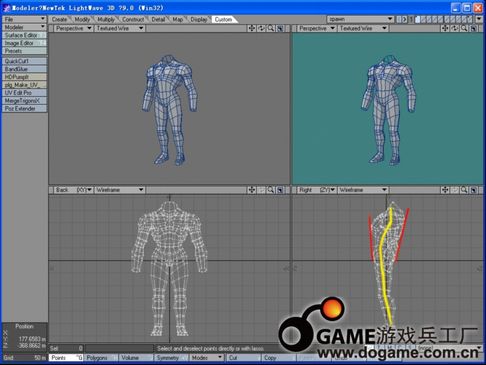Switch to the Multiply tab
Image resolution: width=486 pixels, height=365 pixels.
coord(106,19)
